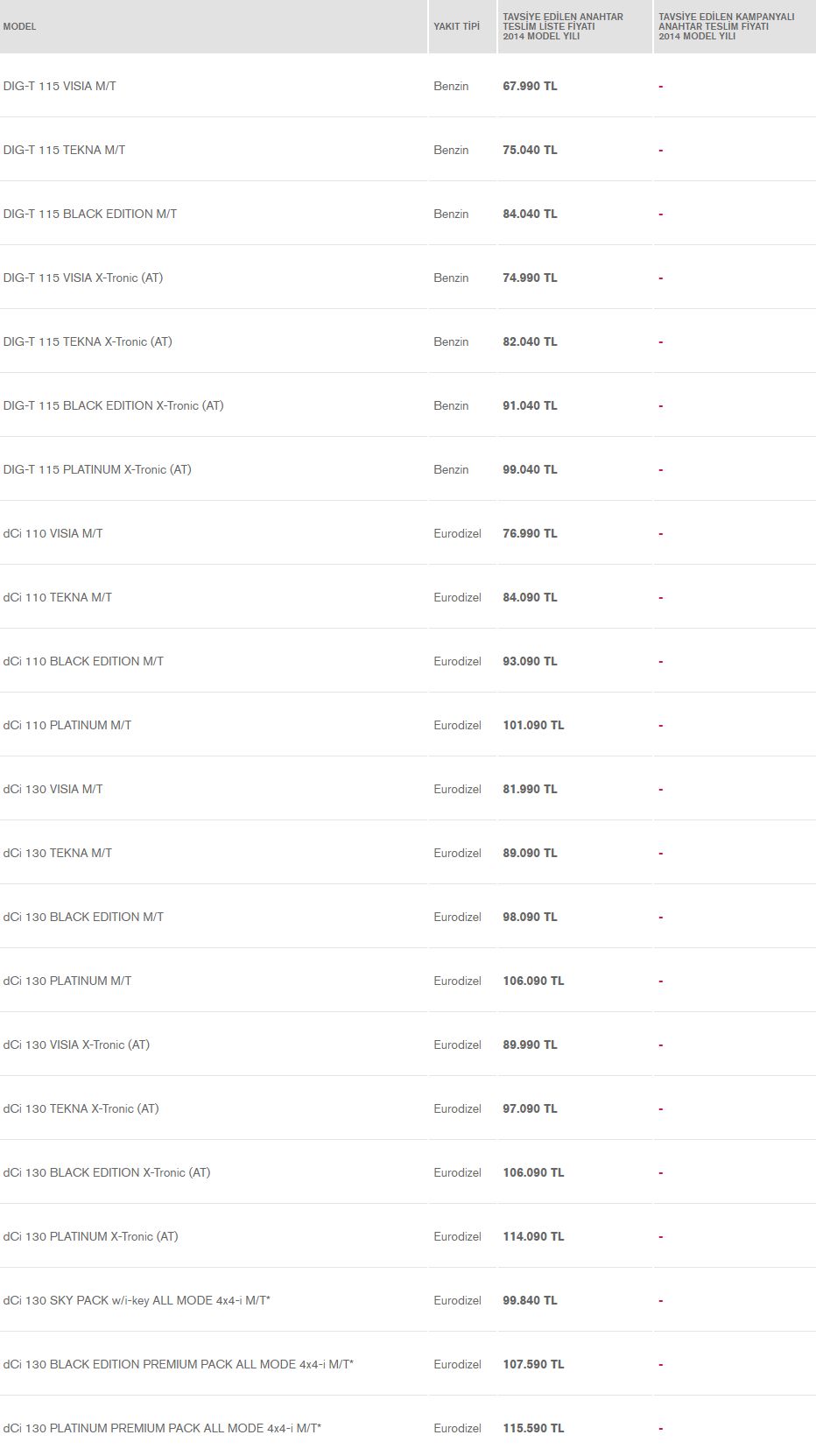Viewport: 816px width, 1456px height.
Task: Click the 74.990 TL price
Action: (530, 278)
